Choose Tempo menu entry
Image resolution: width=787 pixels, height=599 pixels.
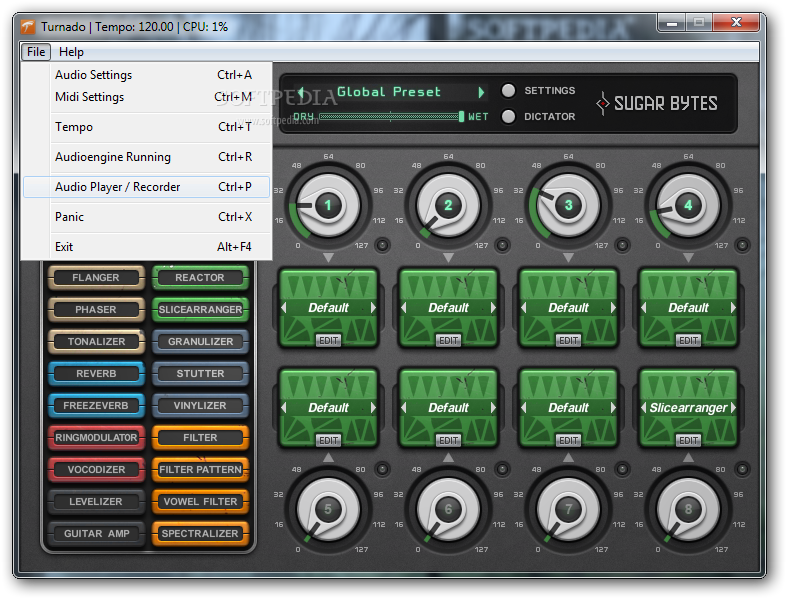pyautogui.click(x=147, y=127)
